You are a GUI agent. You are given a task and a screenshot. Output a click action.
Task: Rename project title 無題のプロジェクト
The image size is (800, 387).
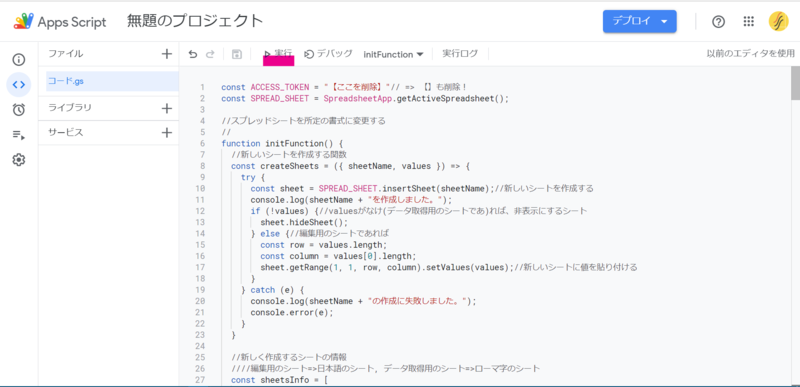pyautogui.click(x=195, y=21)
